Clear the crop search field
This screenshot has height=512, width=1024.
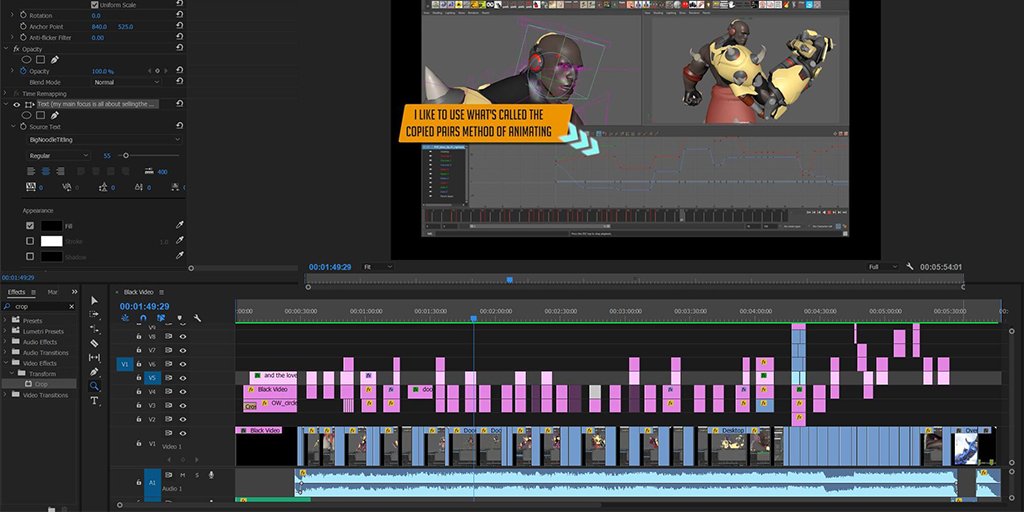click(x=71, y=306)
